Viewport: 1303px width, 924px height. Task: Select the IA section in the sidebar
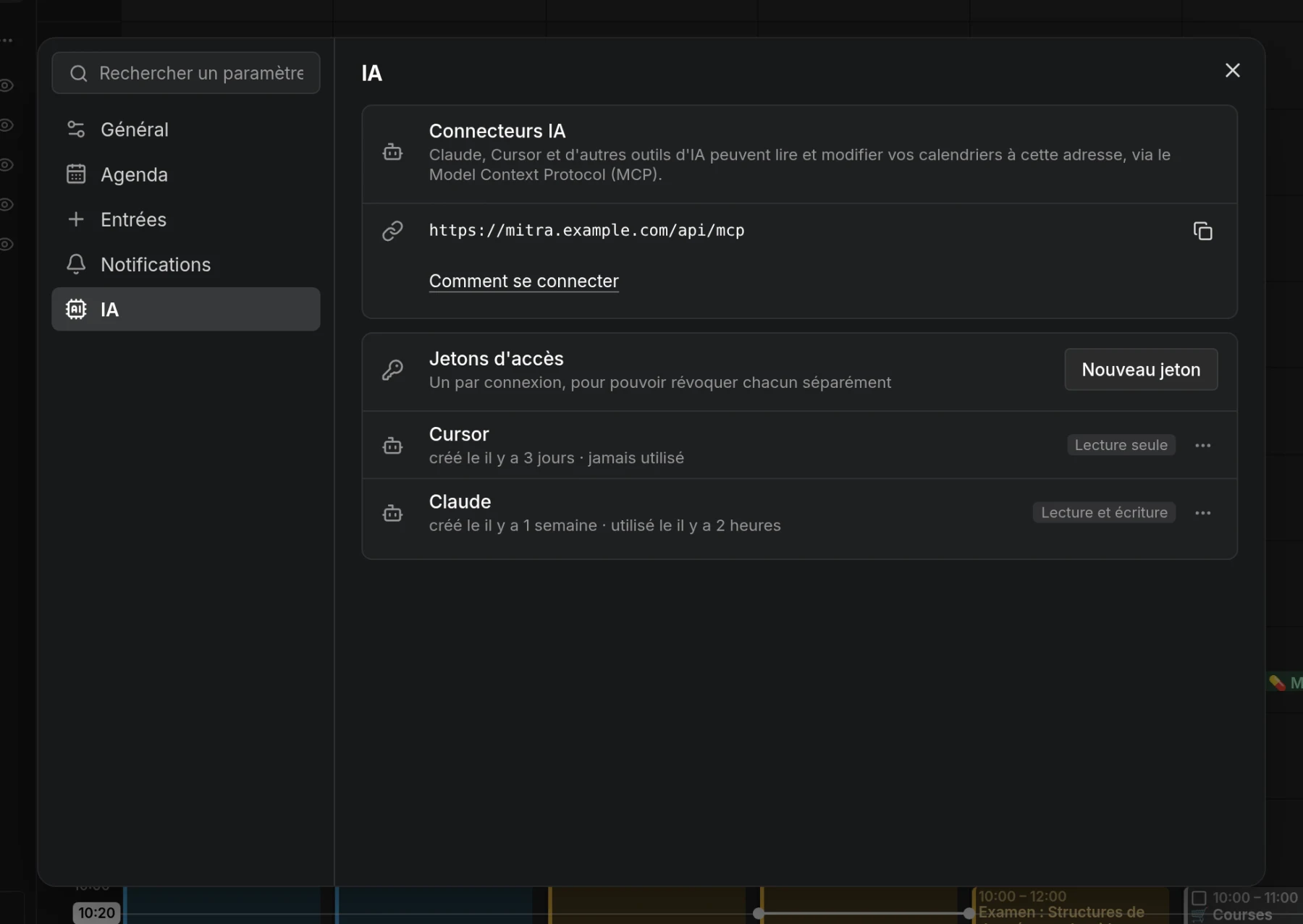point(186,309)
